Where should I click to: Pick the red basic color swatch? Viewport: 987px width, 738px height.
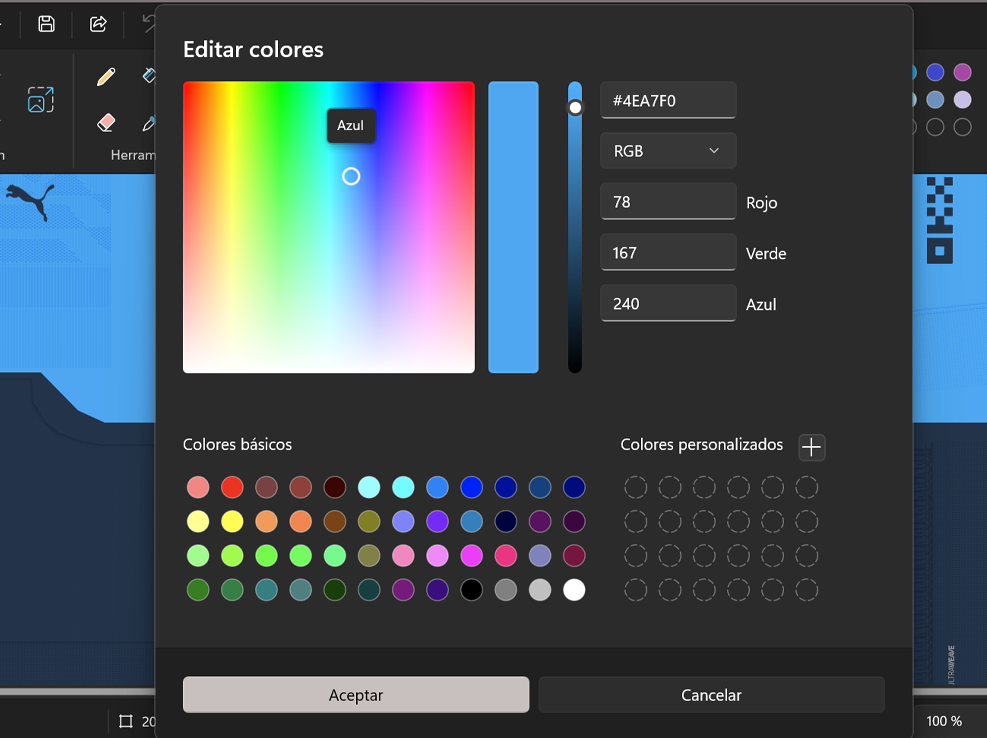[232, 487]
